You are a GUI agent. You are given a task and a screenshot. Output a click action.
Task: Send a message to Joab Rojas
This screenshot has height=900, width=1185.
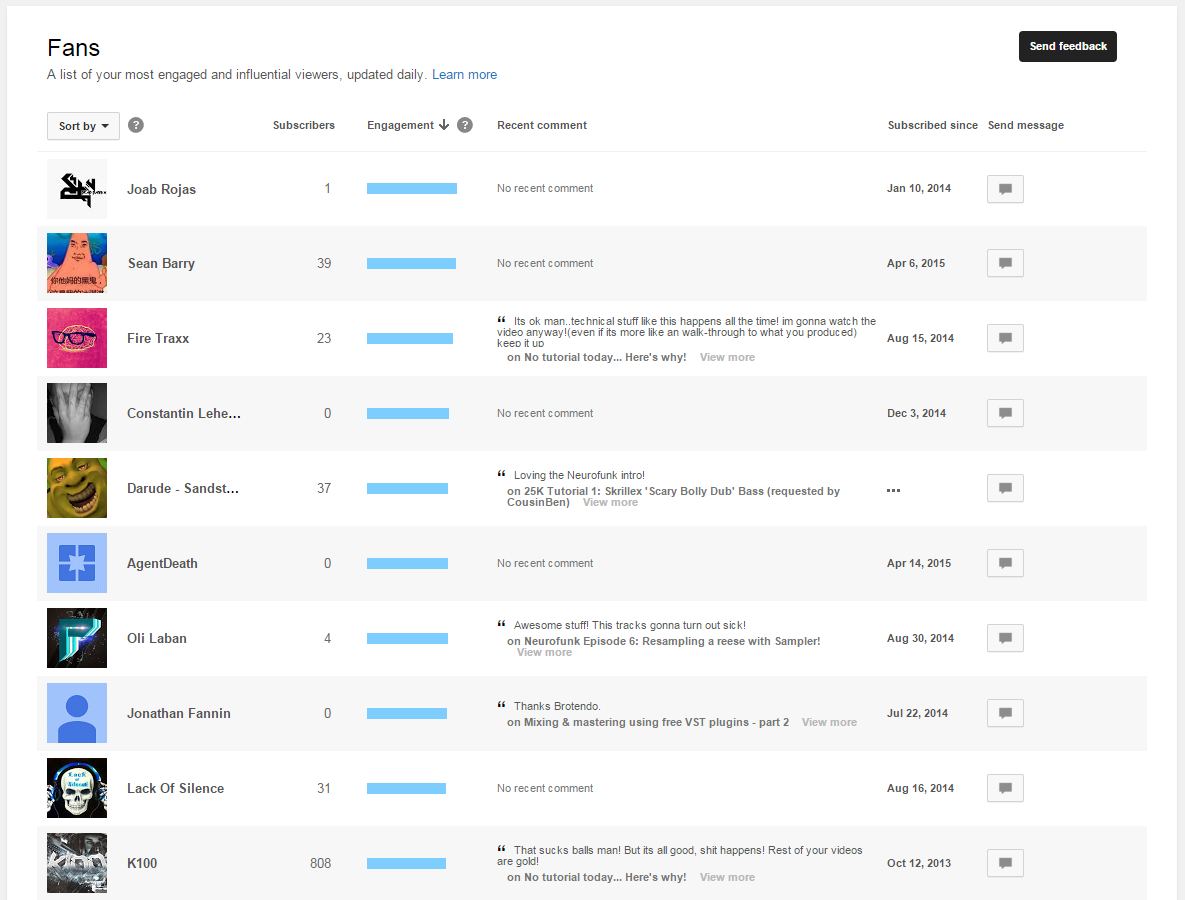(1005, 189)
